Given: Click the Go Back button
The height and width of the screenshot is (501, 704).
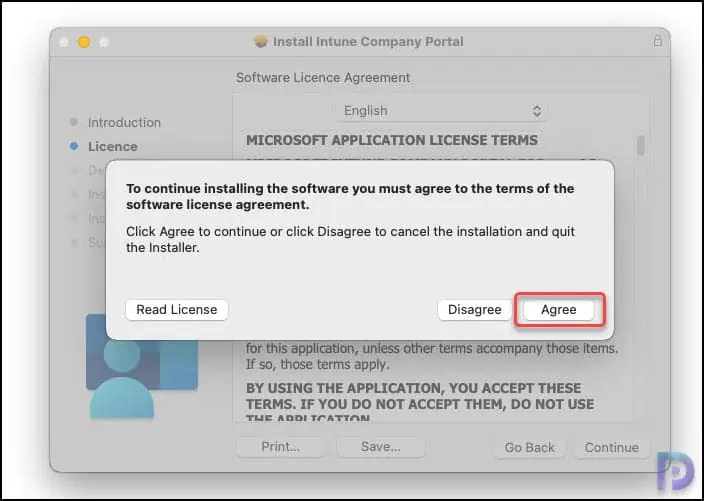Looking at the screenshot, I should coord(529,448).
